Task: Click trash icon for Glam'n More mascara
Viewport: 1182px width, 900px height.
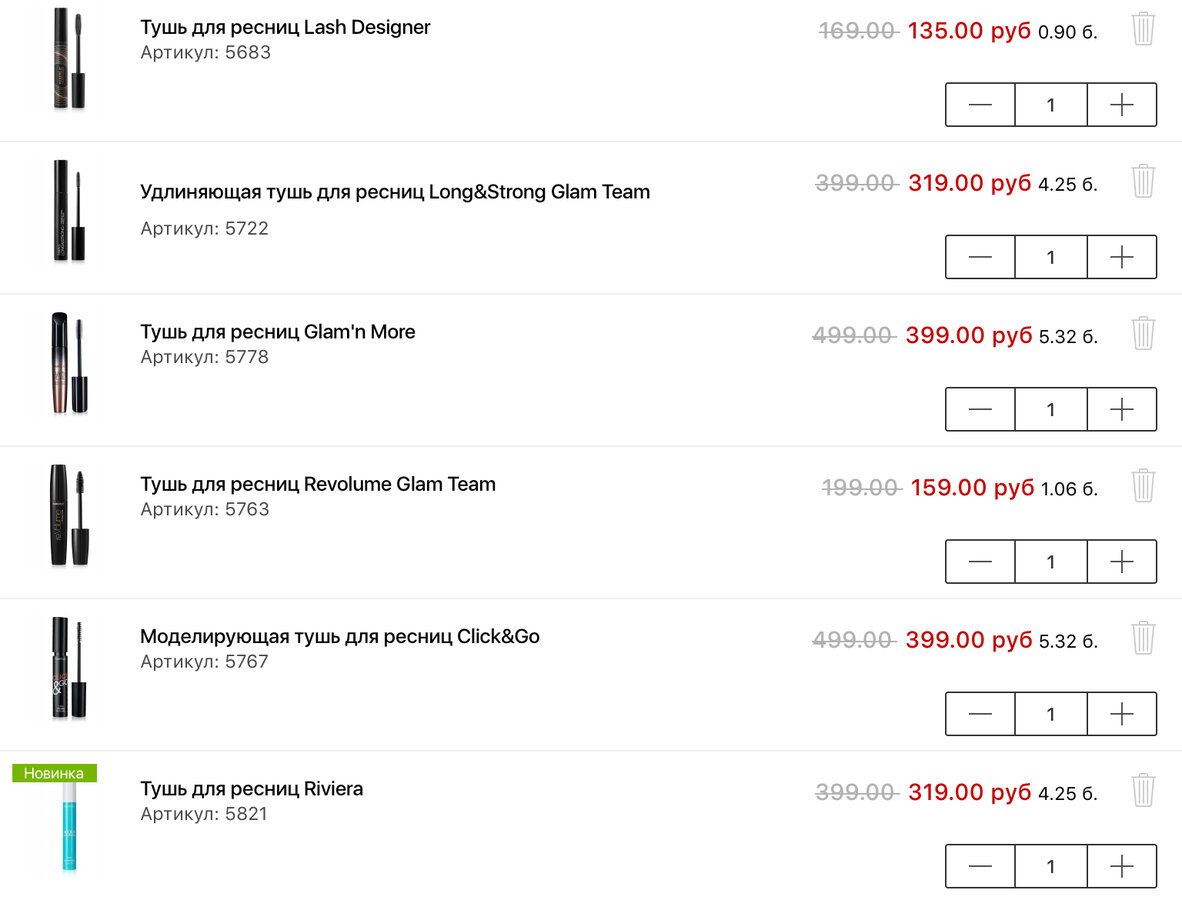Action: tap(1143, 333)
